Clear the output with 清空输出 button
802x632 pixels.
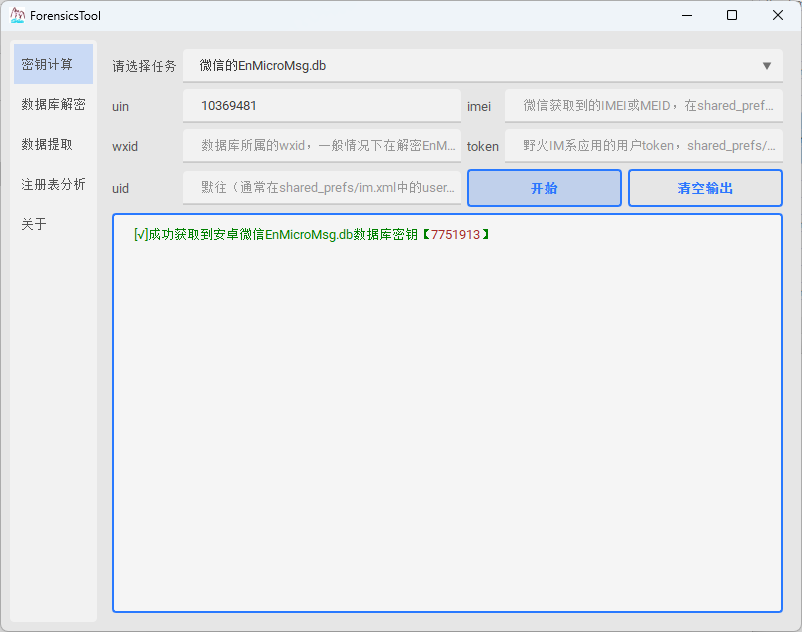[x=705, y=188]
